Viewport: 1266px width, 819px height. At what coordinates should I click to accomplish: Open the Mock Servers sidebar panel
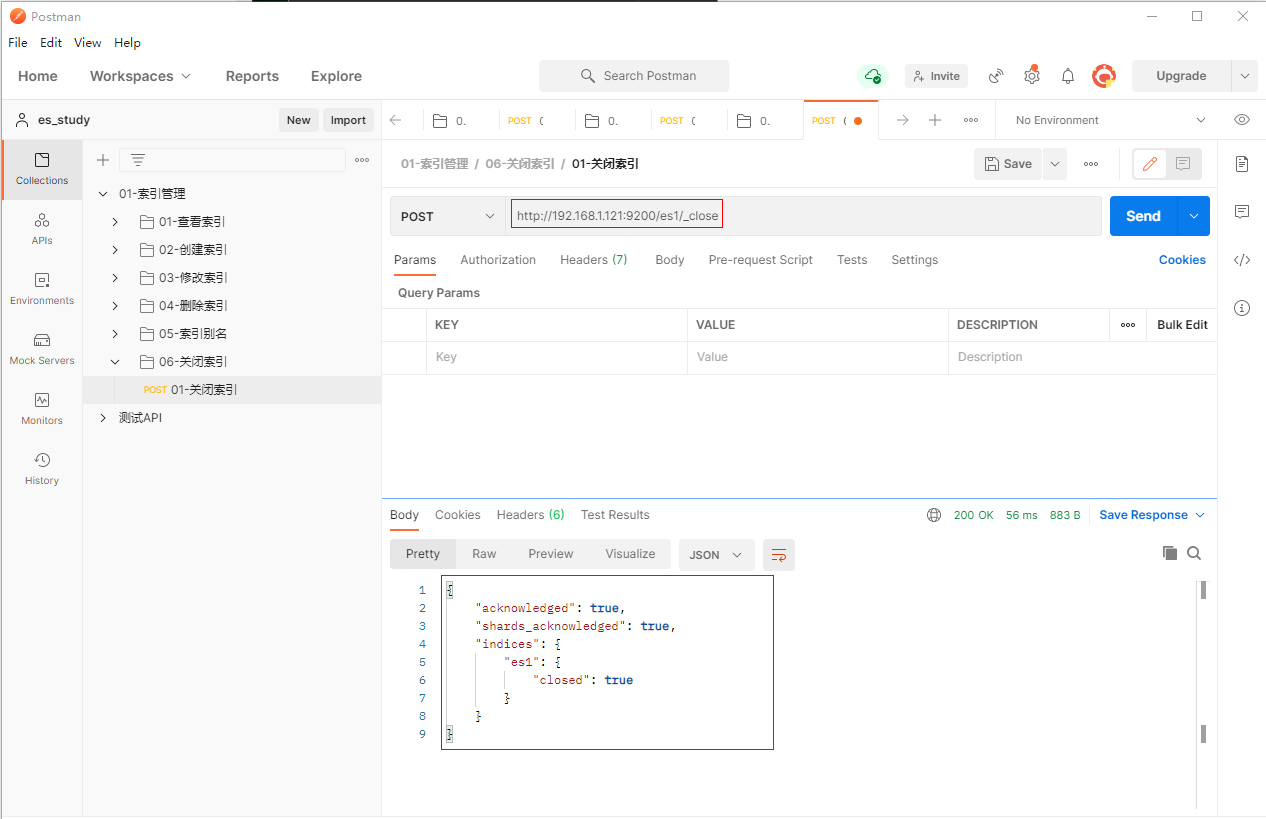tap(42, 348)
